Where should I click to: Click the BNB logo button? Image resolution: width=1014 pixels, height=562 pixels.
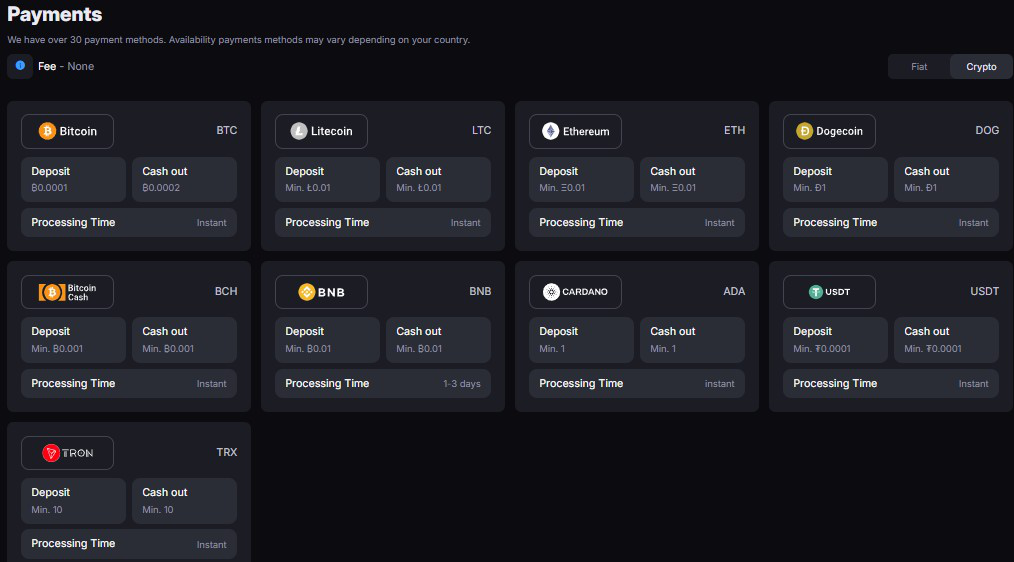click(321, 292)
